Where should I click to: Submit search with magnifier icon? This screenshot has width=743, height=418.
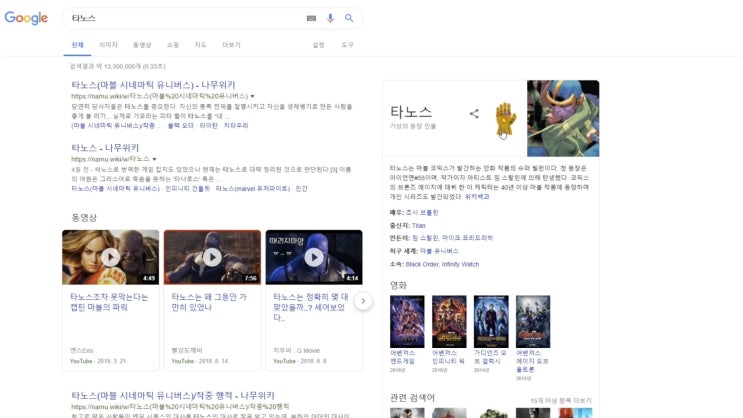349,18
